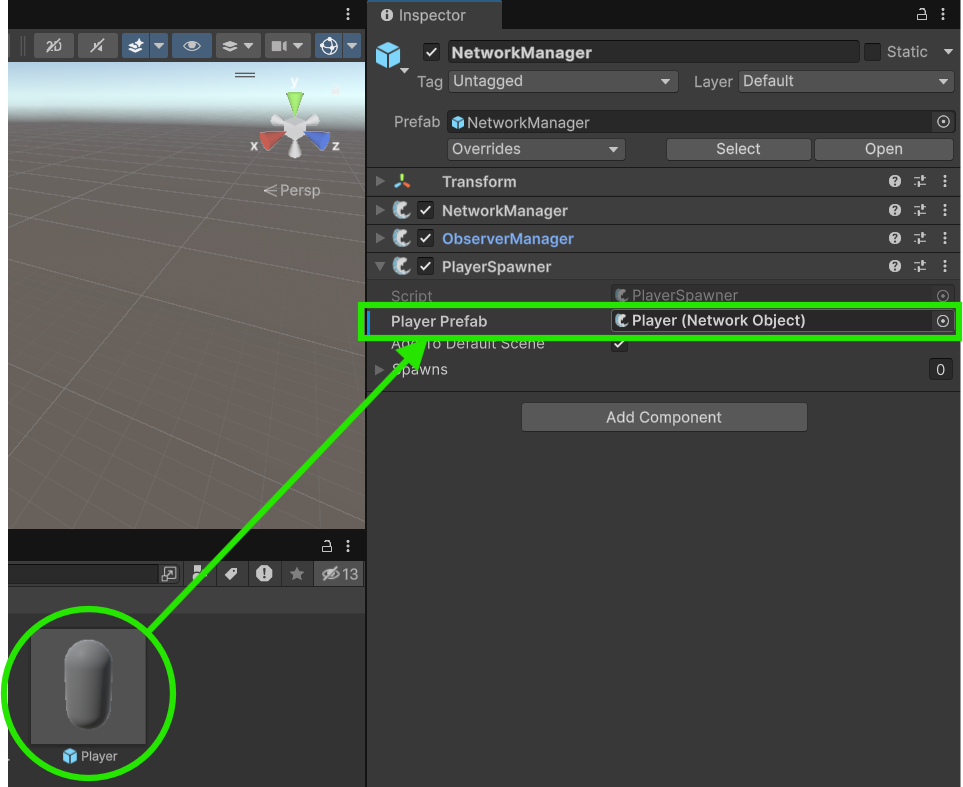Viewport: 963px width, 787px height.
Task: Toggle scene audio mute icon
Action: [x=98, y=46]
